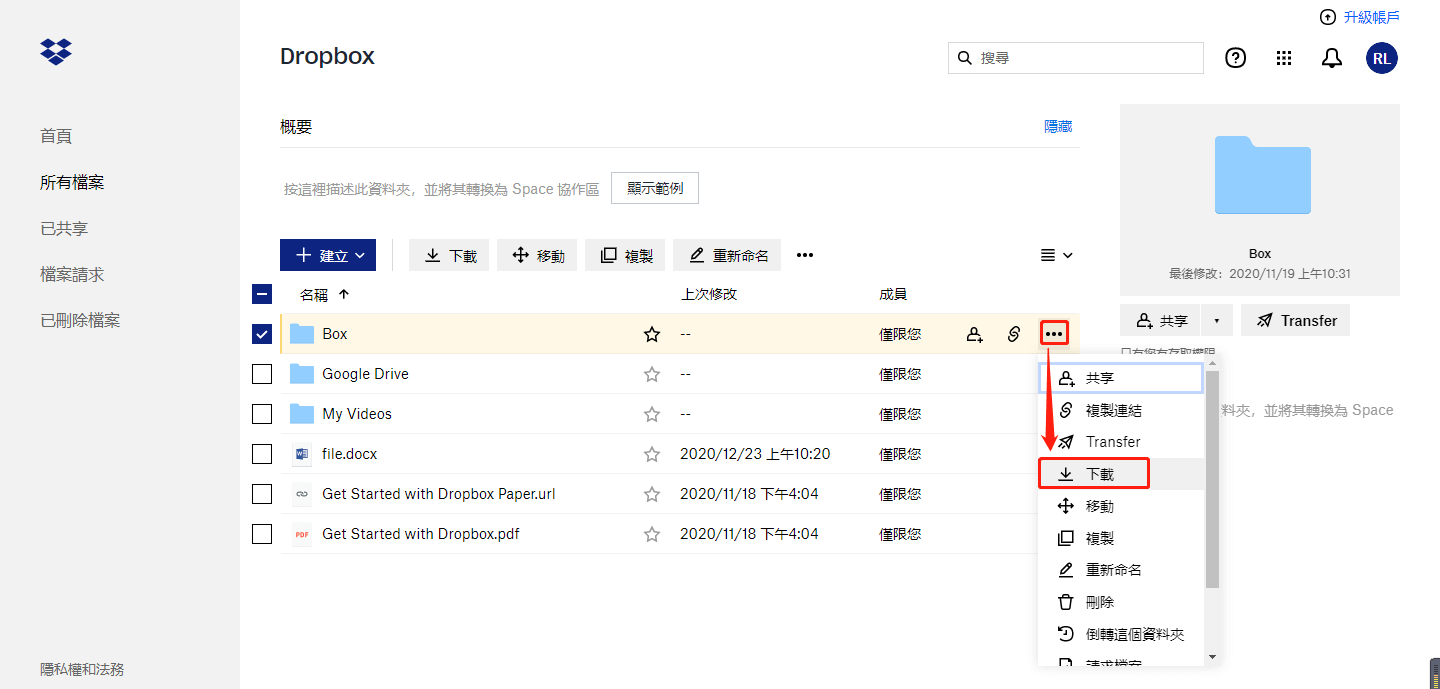
Task: Click 重新命名 toolbar button
Action: click(727, 255)
